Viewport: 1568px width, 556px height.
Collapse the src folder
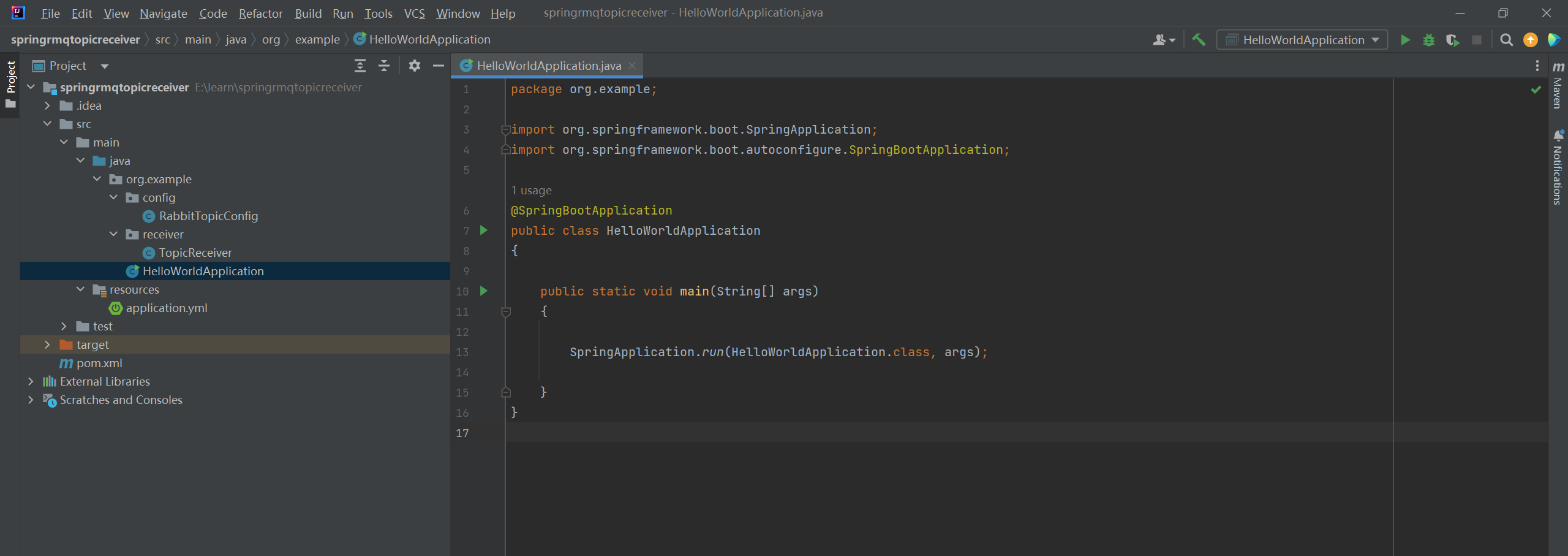pyautogui.click(x=48, y=124)
